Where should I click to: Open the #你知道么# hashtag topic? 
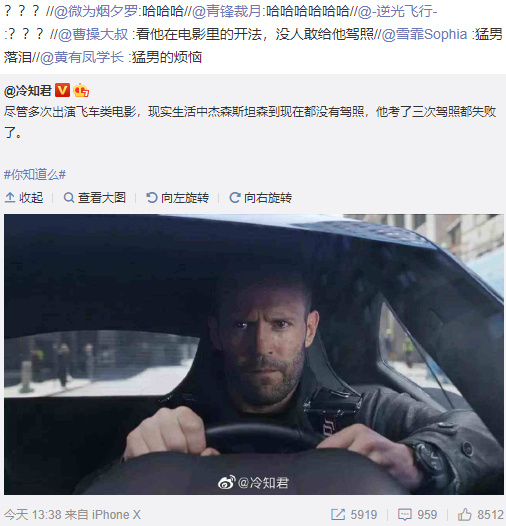pos(35,174)
